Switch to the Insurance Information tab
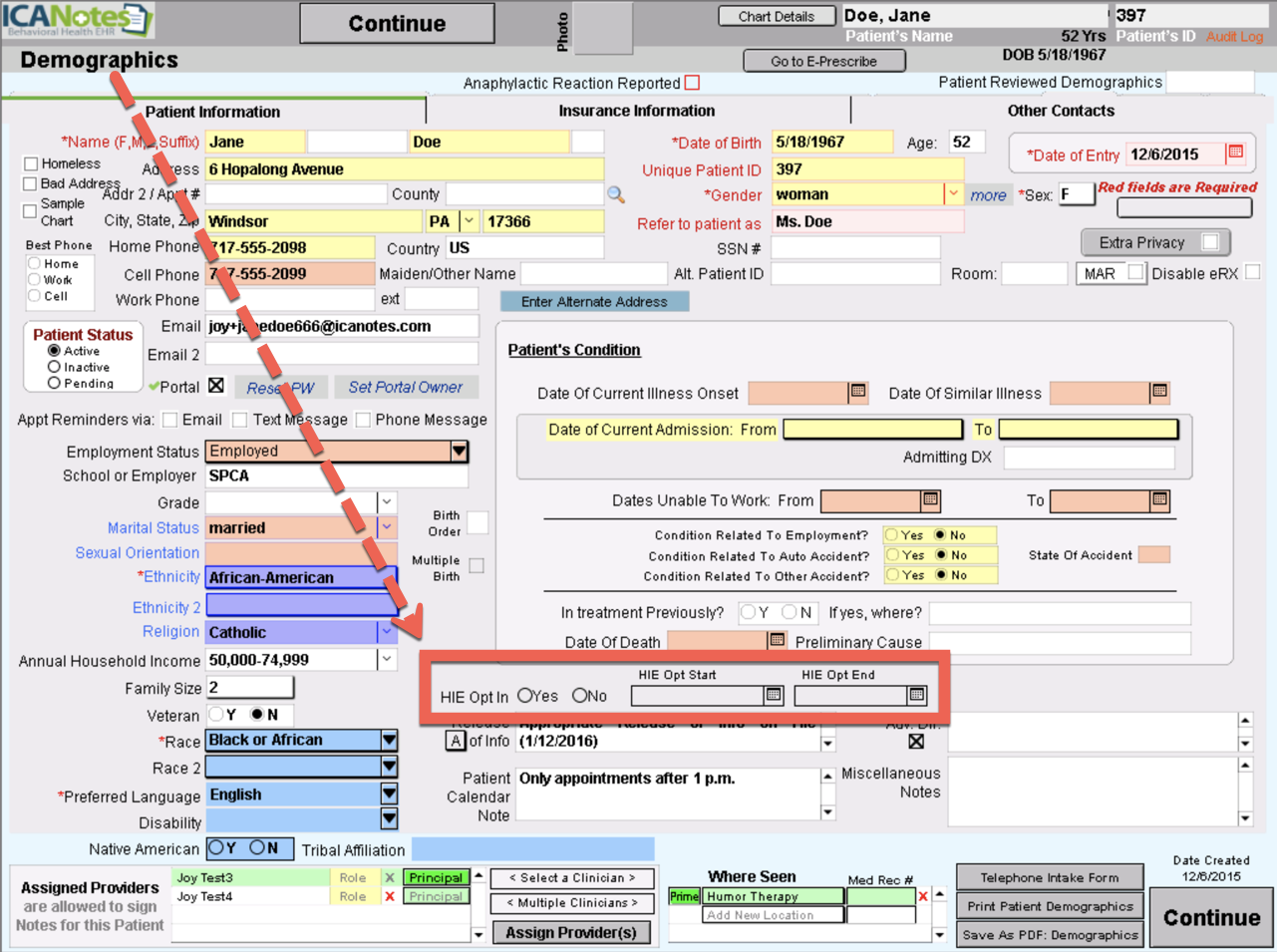 coord(636,111)
